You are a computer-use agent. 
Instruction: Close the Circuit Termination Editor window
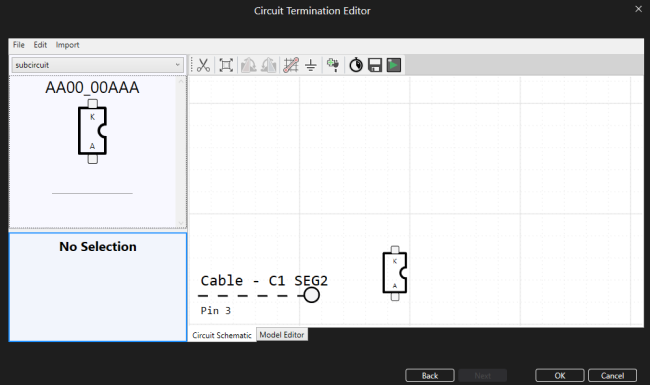[638, 9]
